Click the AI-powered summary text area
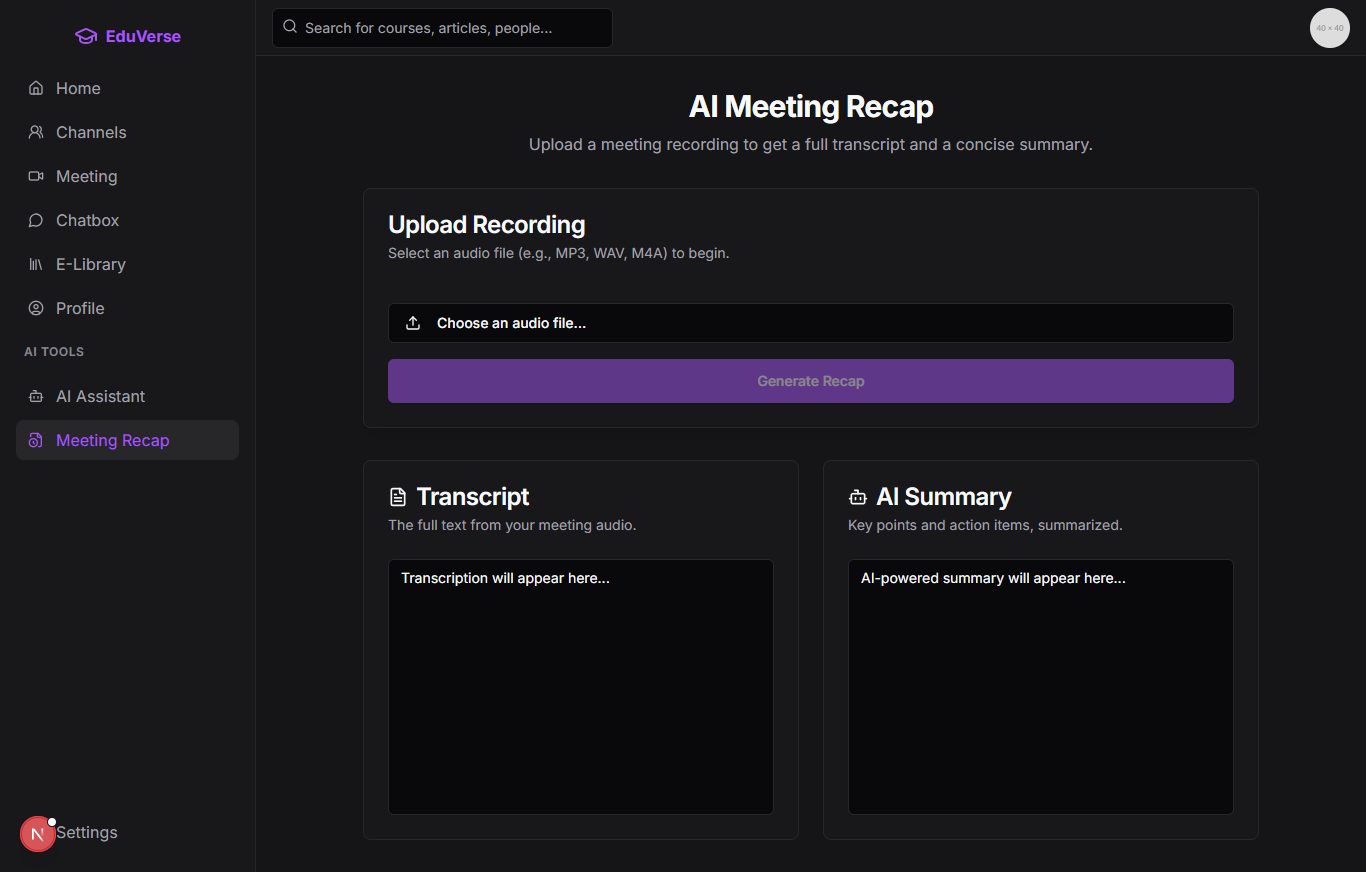The height and width of the screenshot is (872, 1366). [1040, 686]
